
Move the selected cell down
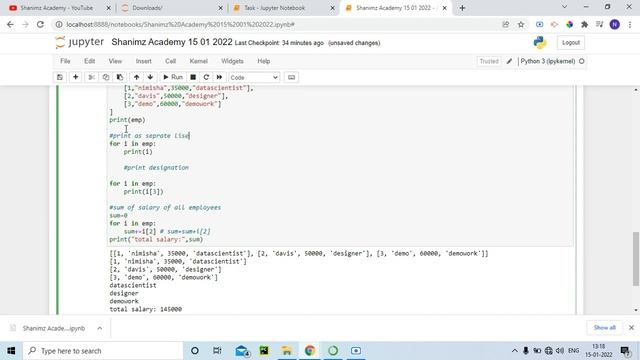click(150, 77)
